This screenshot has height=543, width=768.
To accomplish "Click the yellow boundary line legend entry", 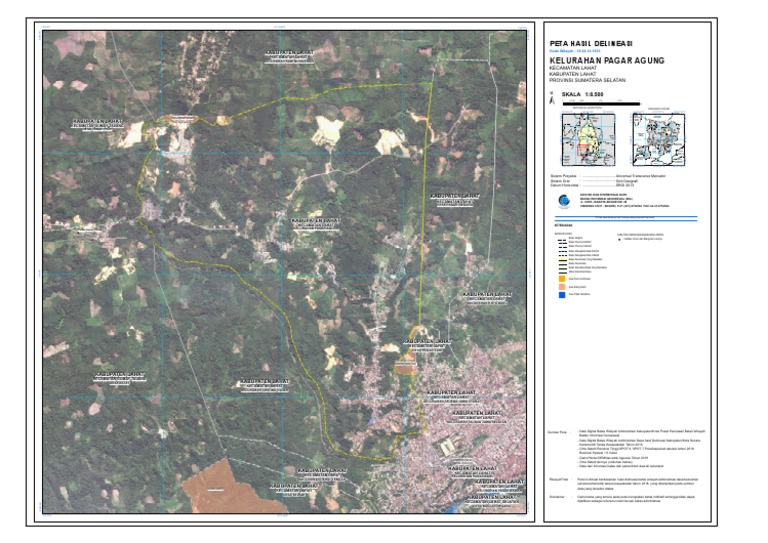I will (581, 260).
